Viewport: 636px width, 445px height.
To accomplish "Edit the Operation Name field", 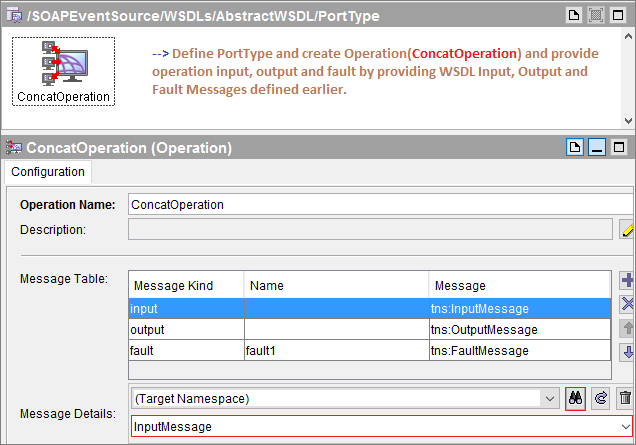I will 381,204.
